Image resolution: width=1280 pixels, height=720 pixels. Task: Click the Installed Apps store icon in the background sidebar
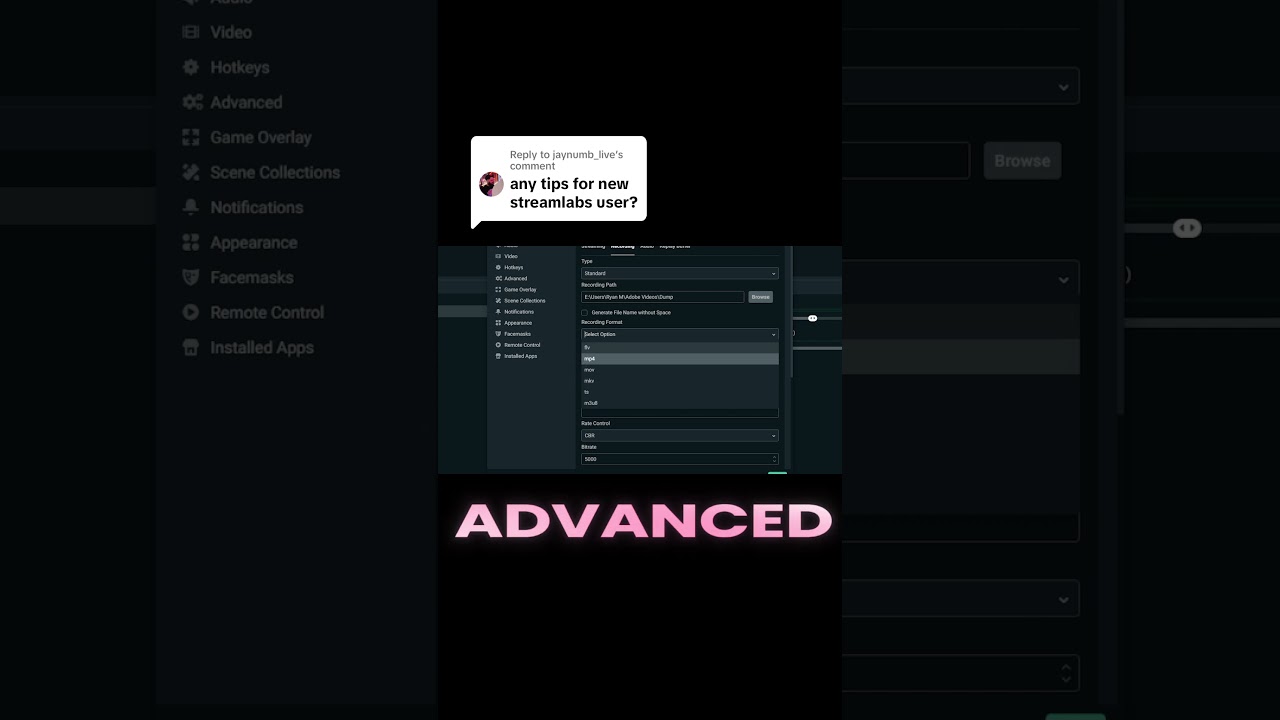190,347
